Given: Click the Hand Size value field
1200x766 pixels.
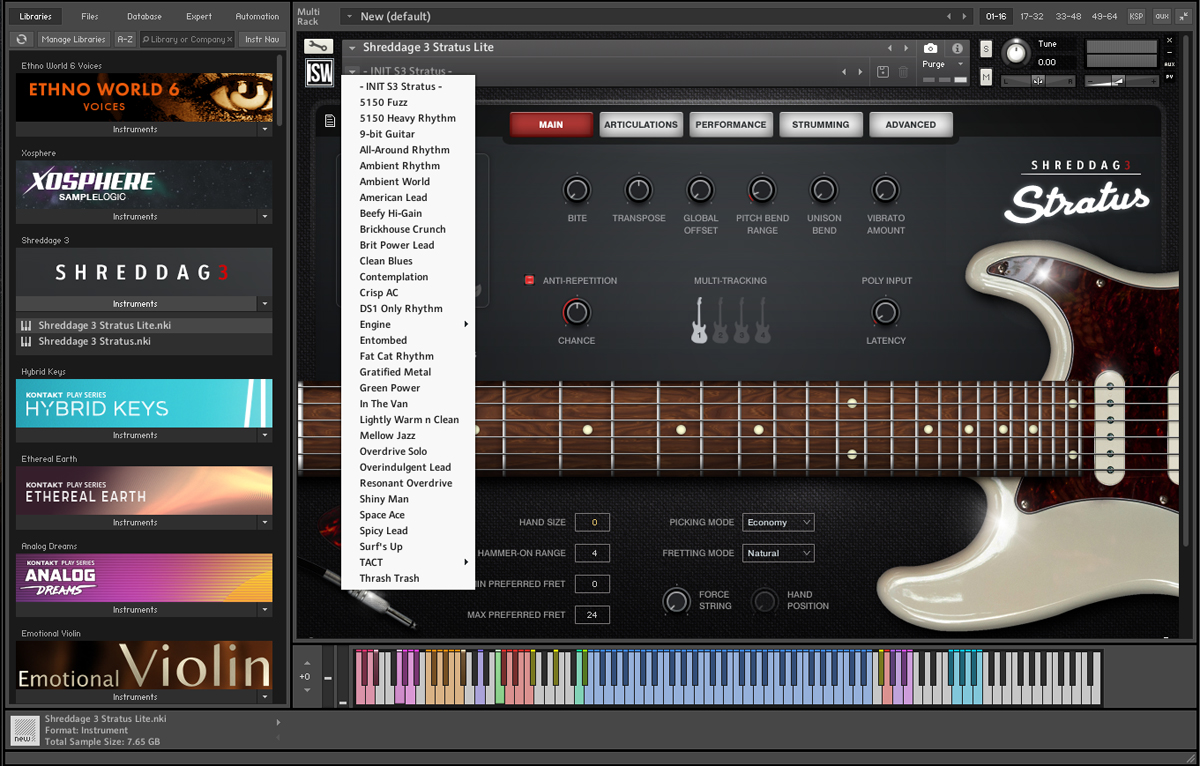Looking at the screenshot, I should (592, 522).
